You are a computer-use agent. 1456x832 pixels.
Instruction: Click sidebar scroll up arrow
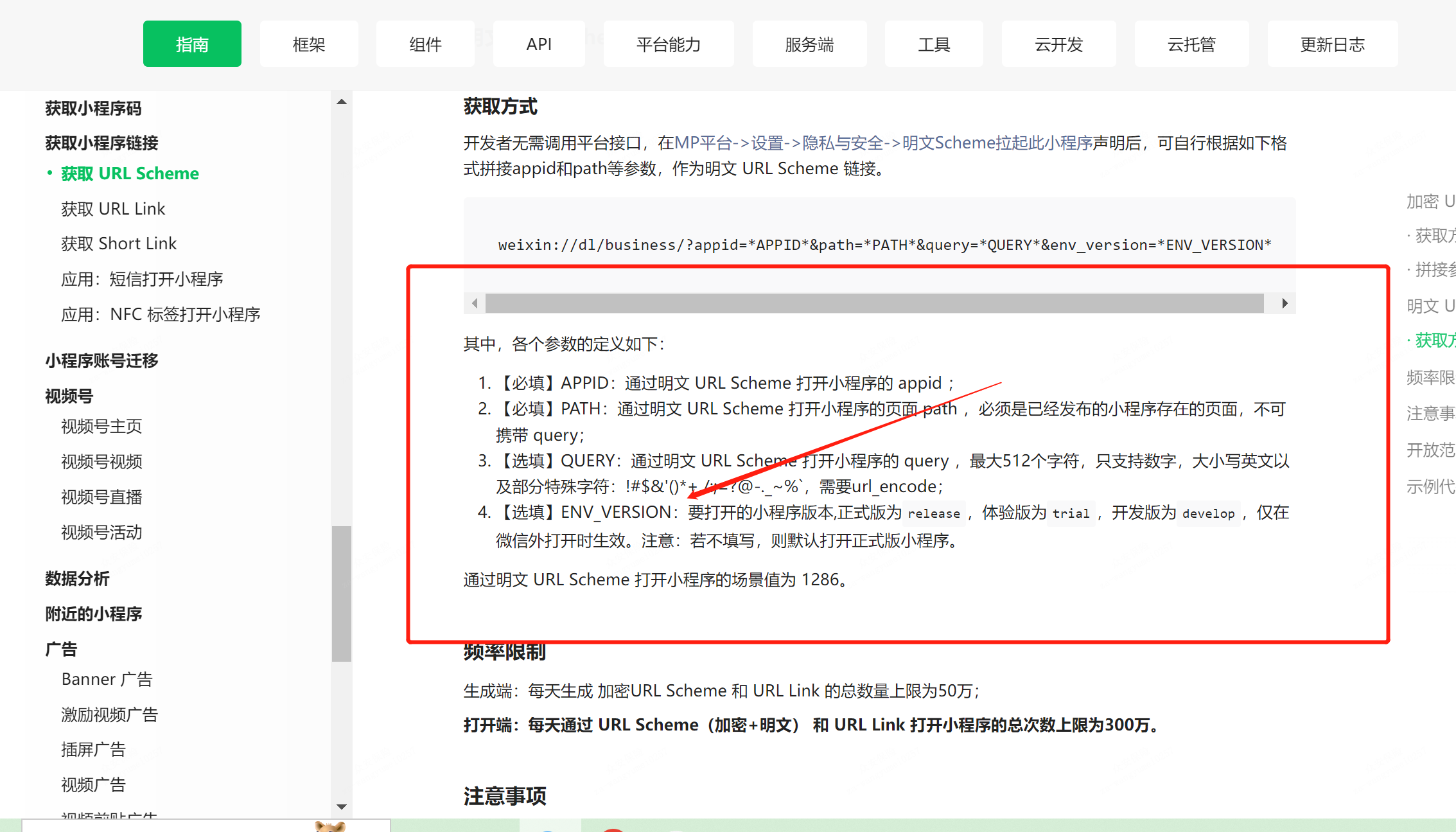coord(342,102)
